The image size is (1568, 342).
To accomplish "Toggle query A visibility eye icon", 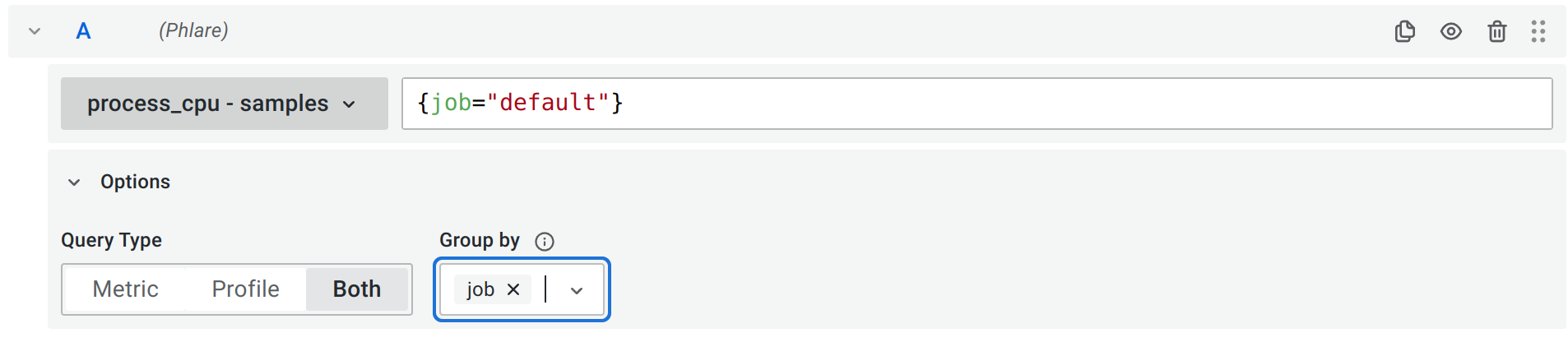I will tap(1450, 31).
